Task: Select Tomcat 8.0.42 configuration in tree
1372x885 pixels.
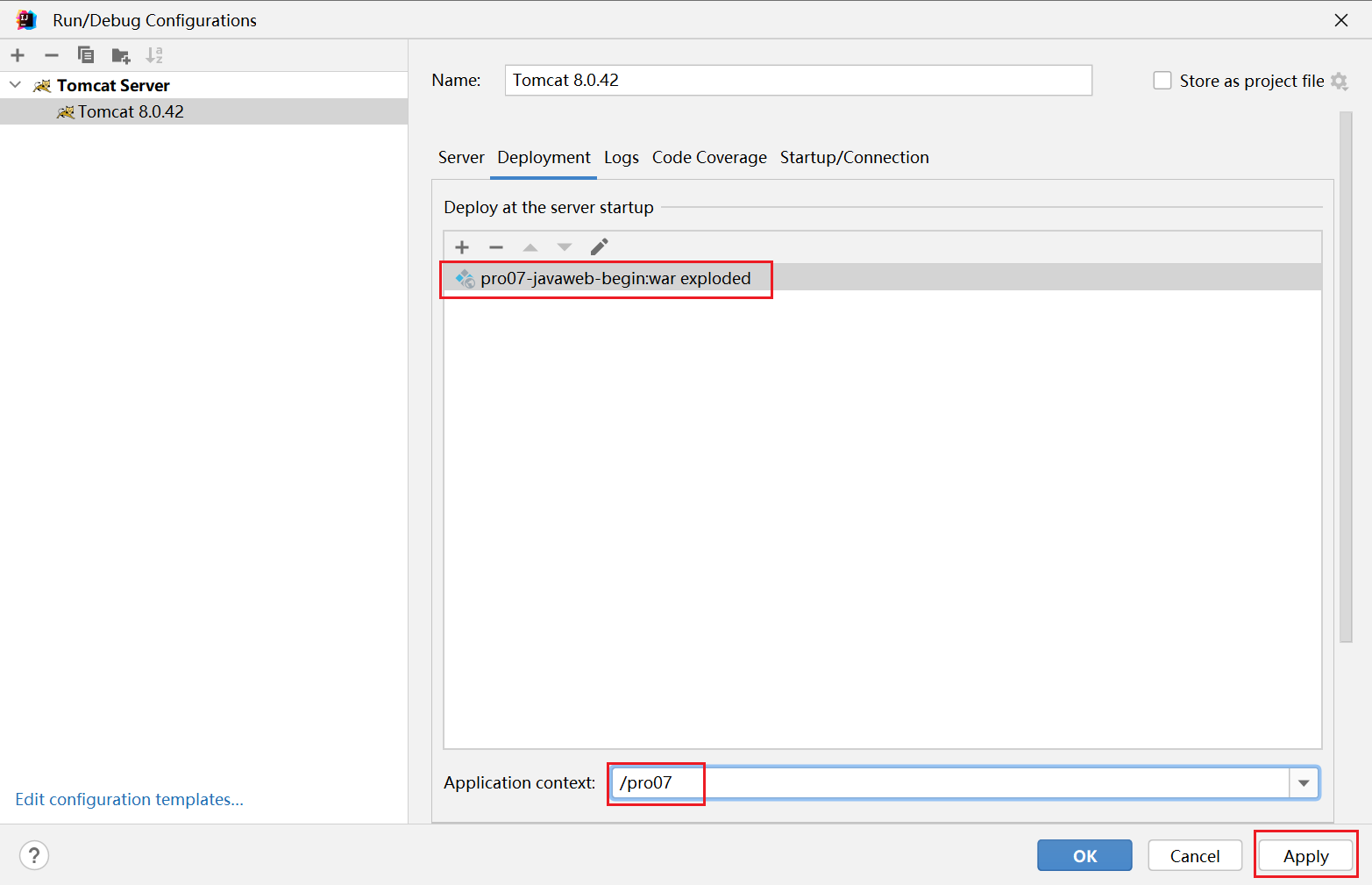Action: (203, 111)
